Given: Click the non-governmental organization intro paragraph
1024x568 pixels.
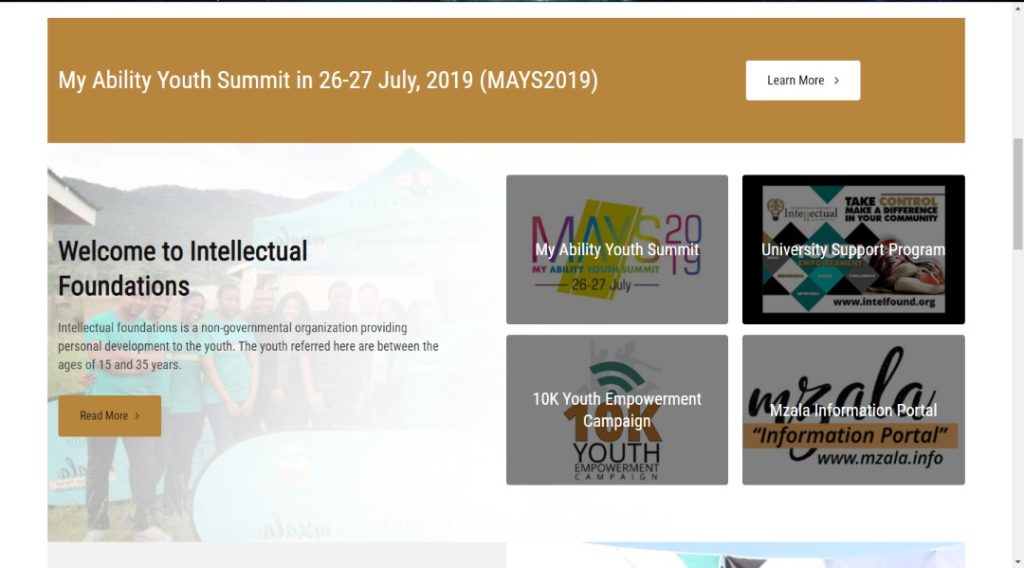Looking at the screenshot, I should pyautogui.click(x=248, y=346).
